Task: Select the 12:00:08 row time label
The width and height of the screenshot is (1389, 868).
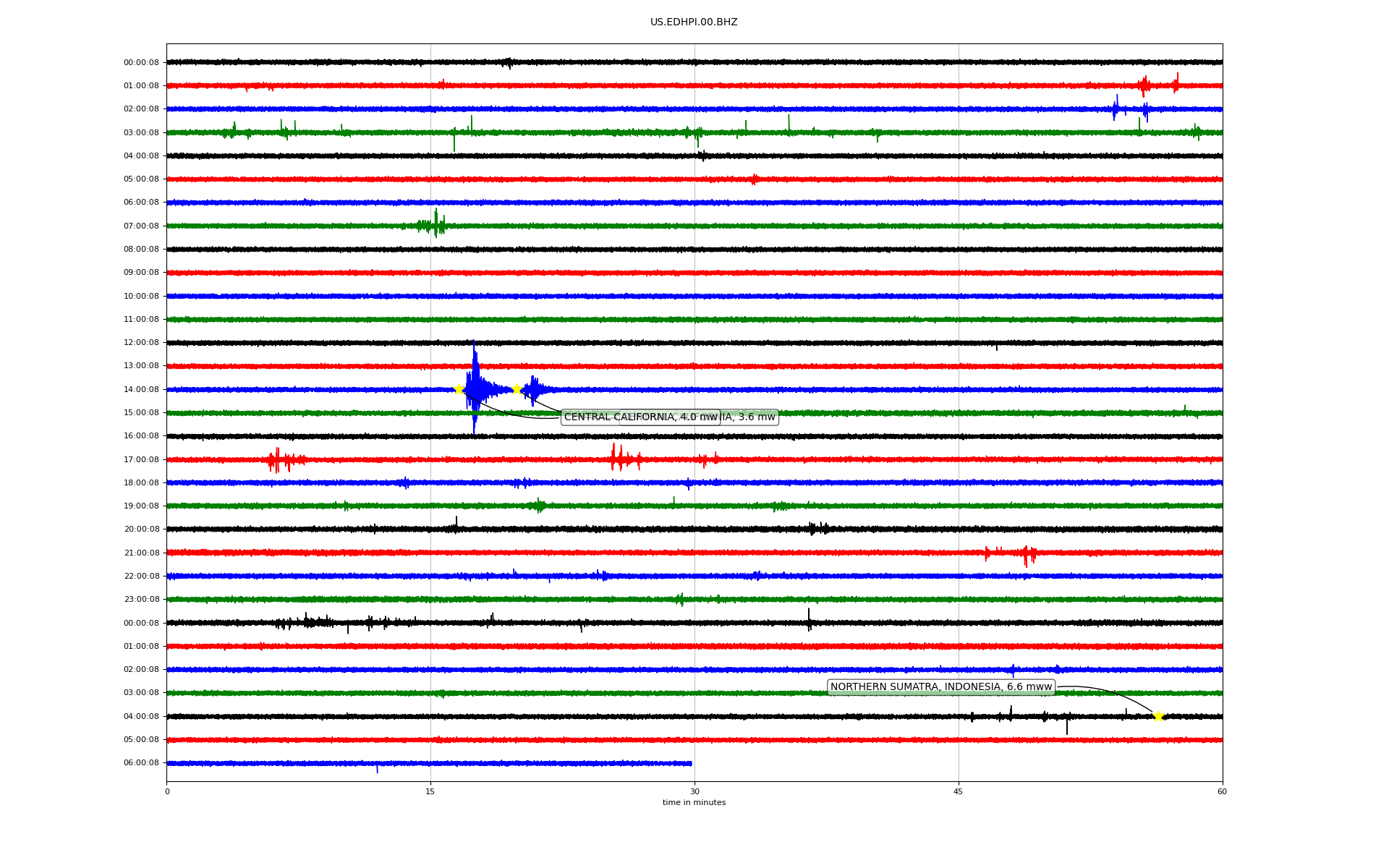Action: click(141, 343)
